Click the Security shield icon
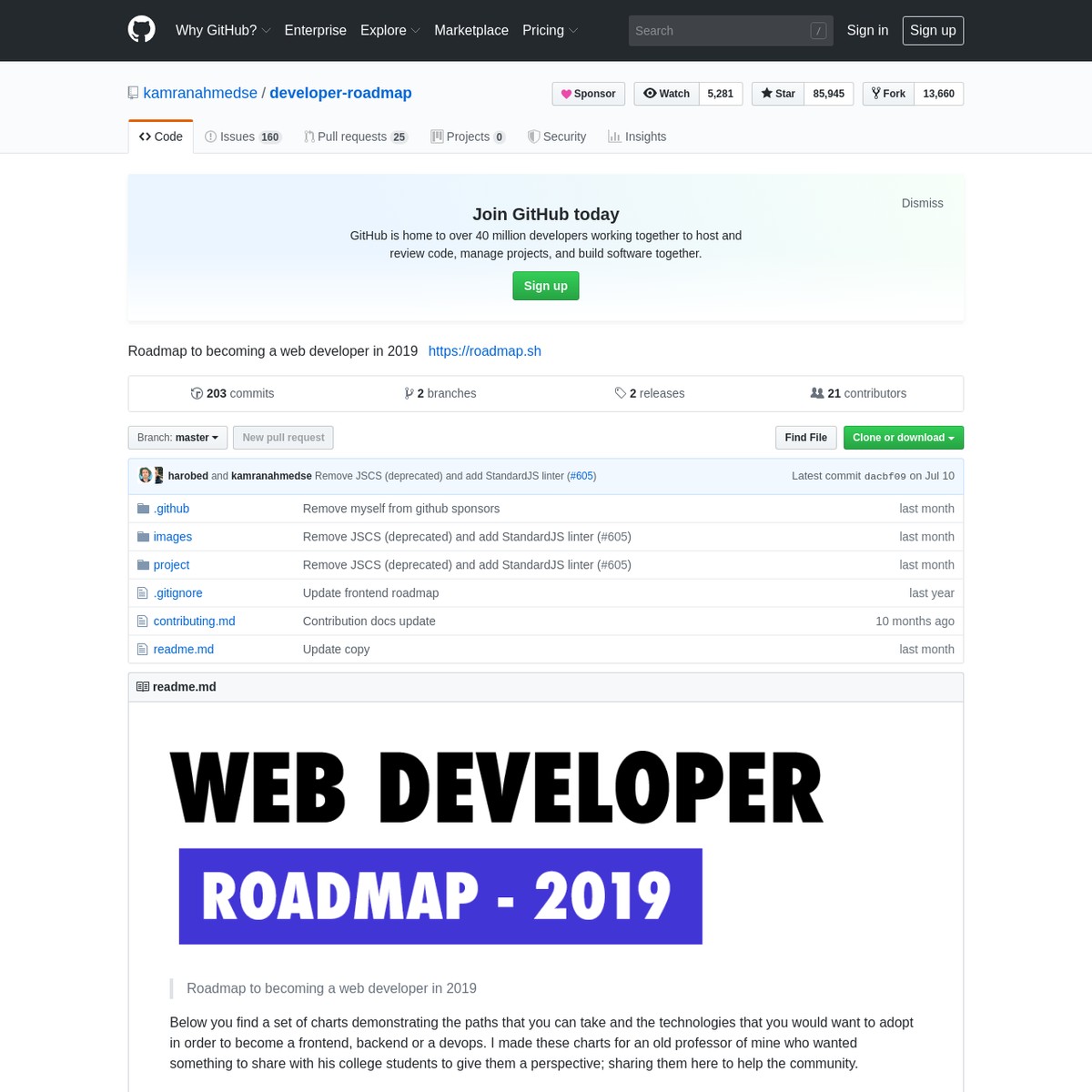 (x=534, y=136)
